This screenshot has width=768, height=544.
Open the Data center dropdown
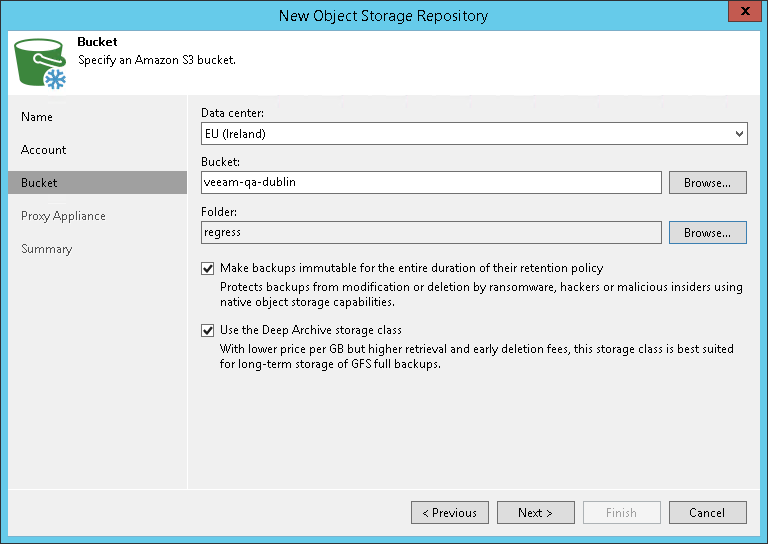pyautogui.click(x=474, y=134)
